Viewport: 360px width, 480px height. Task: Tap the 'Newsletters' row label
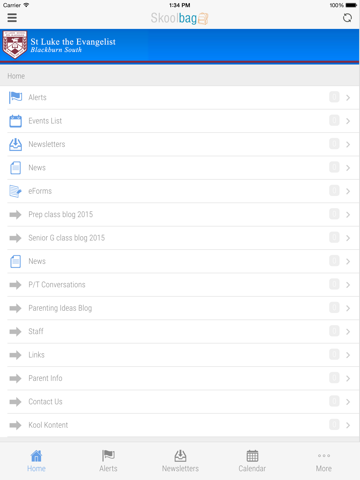pyautogui.click(x=47, y=144)
